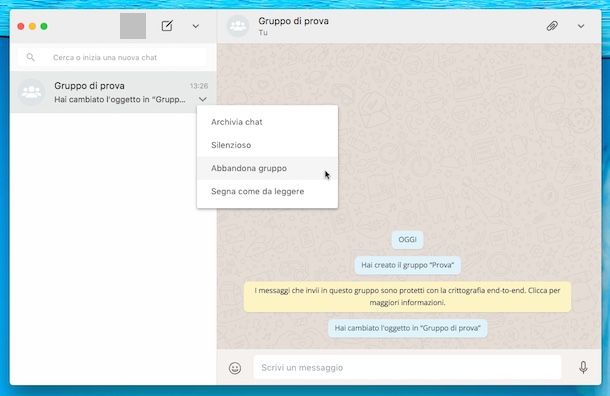610x396 pixels.
Task: Open the emoji picker smiley icon
Action: [235, 368]
